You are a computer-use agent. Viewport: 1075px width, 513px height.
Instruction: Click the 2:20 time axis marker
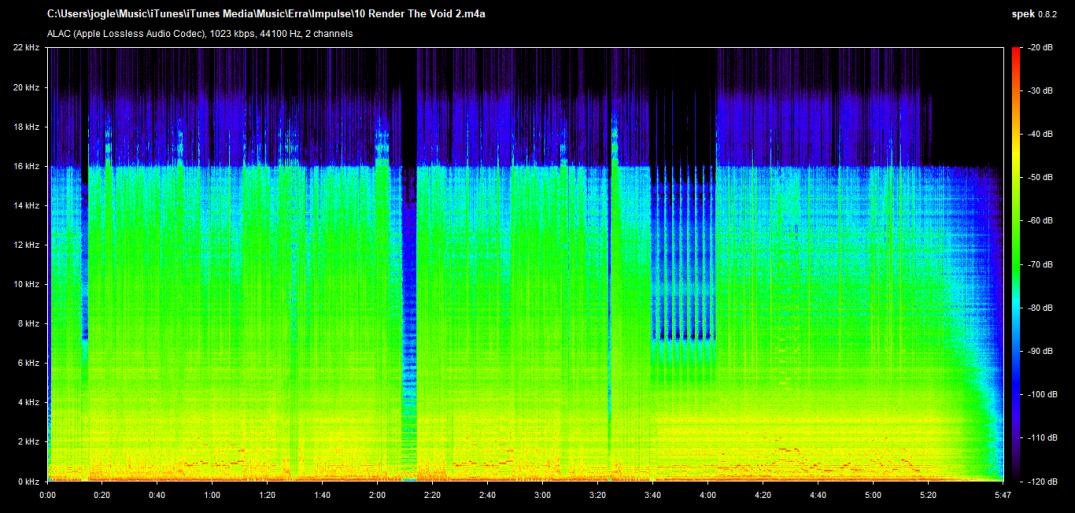[433, 495]
